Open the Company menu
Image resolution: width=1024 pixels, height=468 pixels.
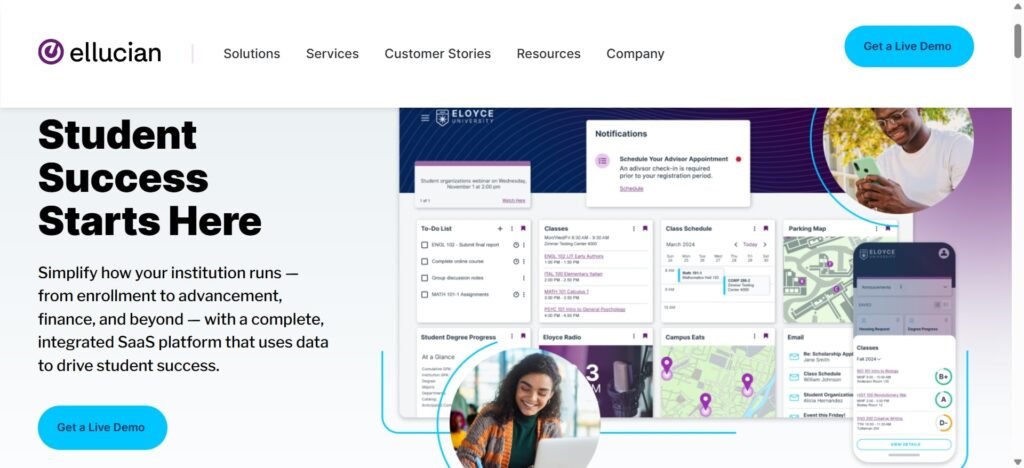tap(635, 54)
